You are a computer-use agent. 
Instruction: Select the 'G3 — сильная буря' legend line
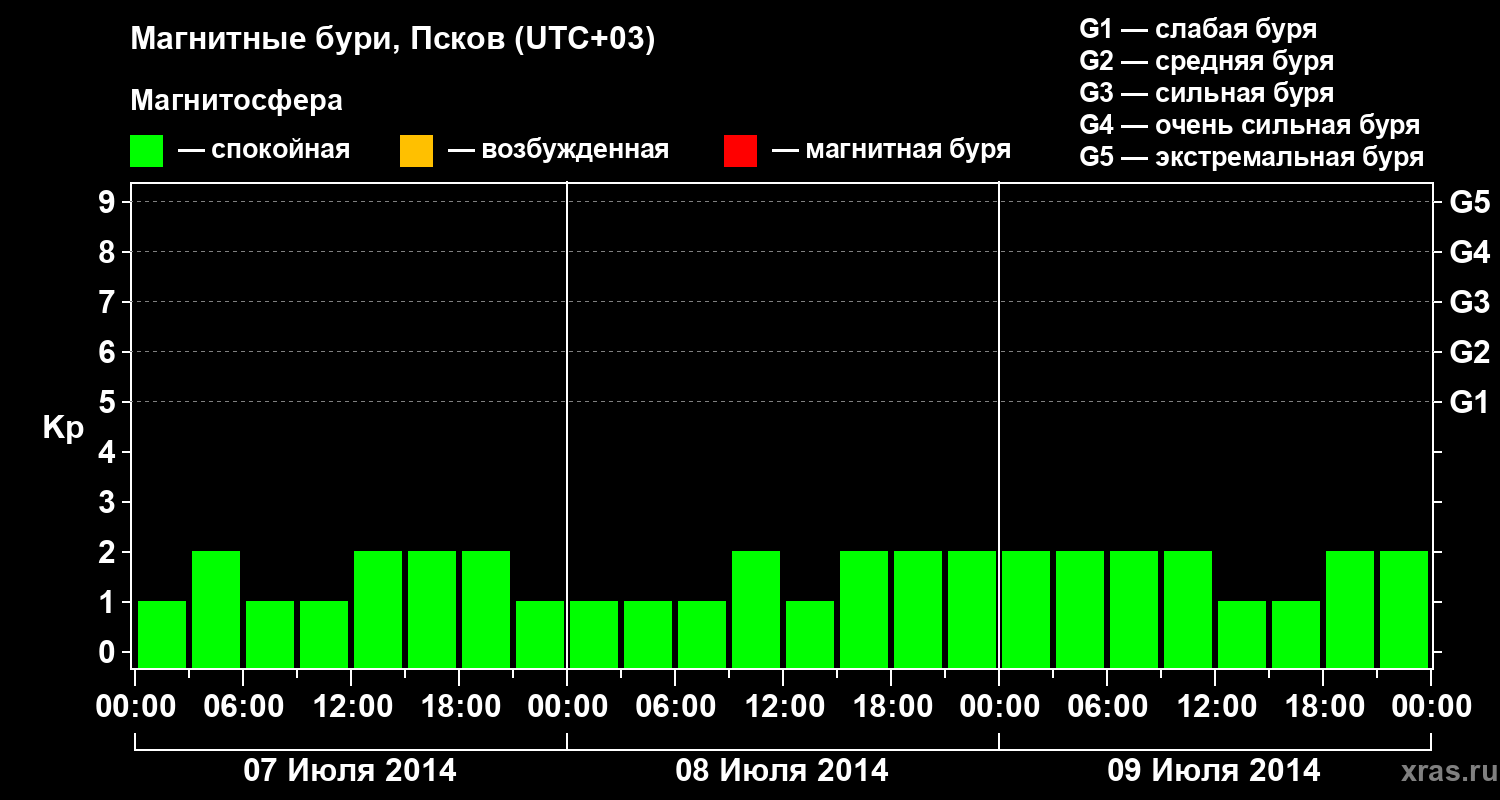pyautogui.click(x=1206, y=93)
